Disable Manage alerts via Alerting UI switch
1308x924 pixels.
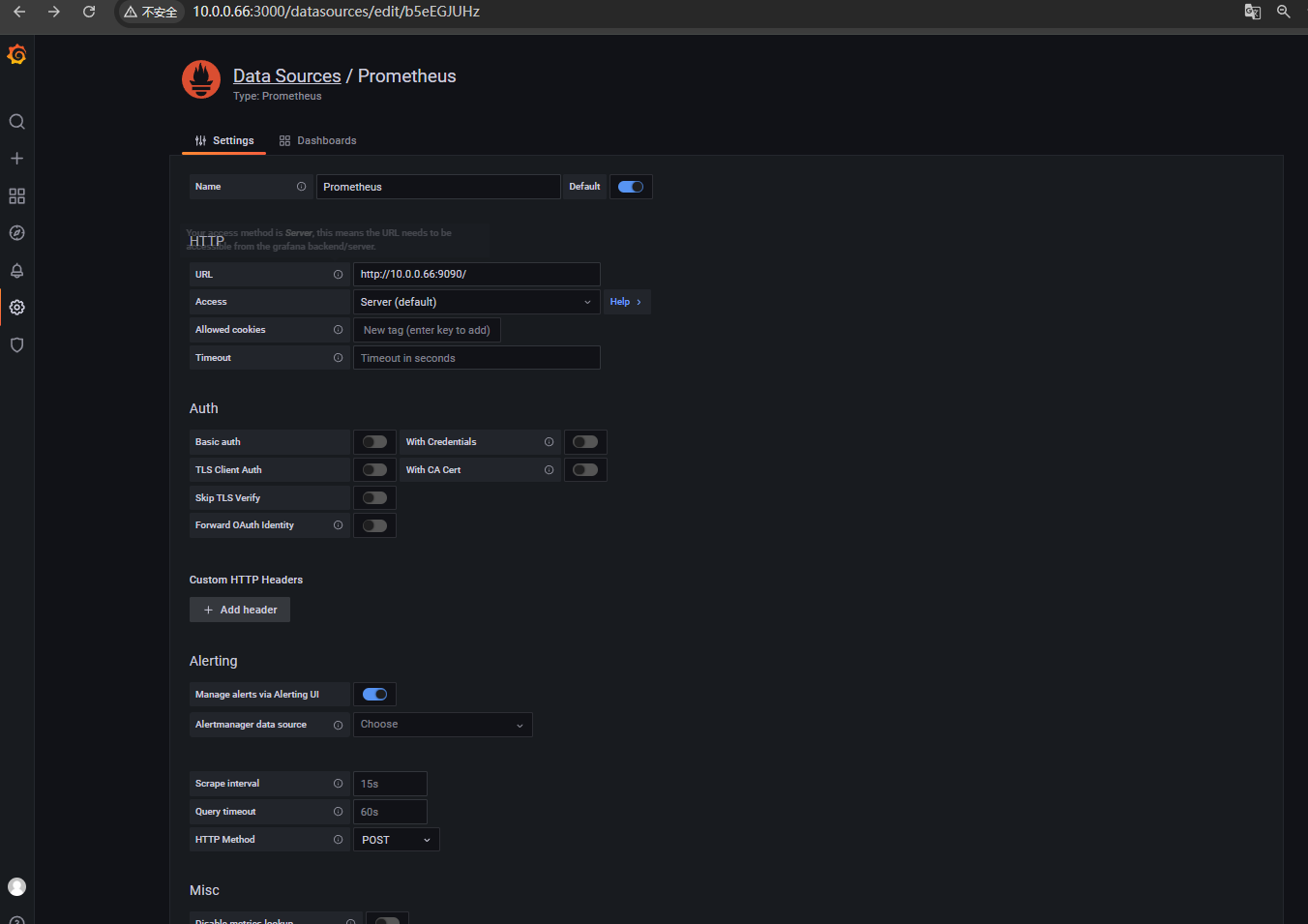click(374, 695)
